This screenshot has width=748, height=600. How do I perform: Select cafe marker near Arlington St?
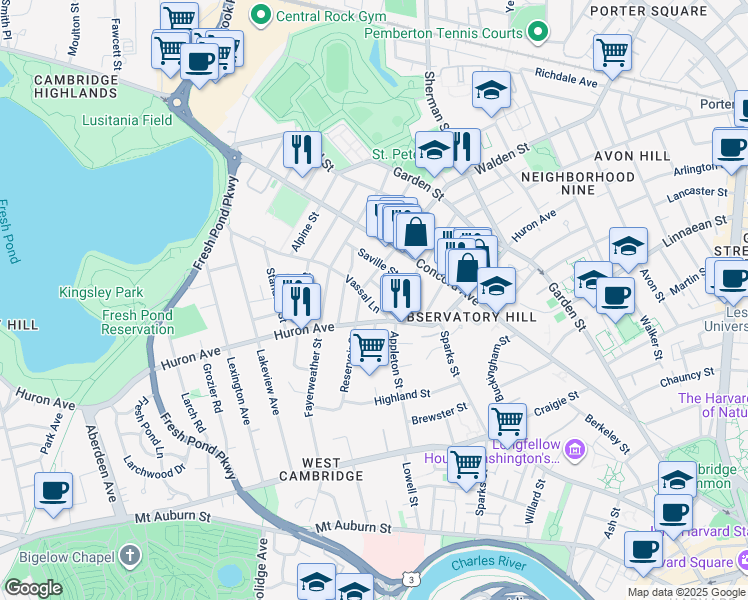pyautogui.click(x=731, y=150)
